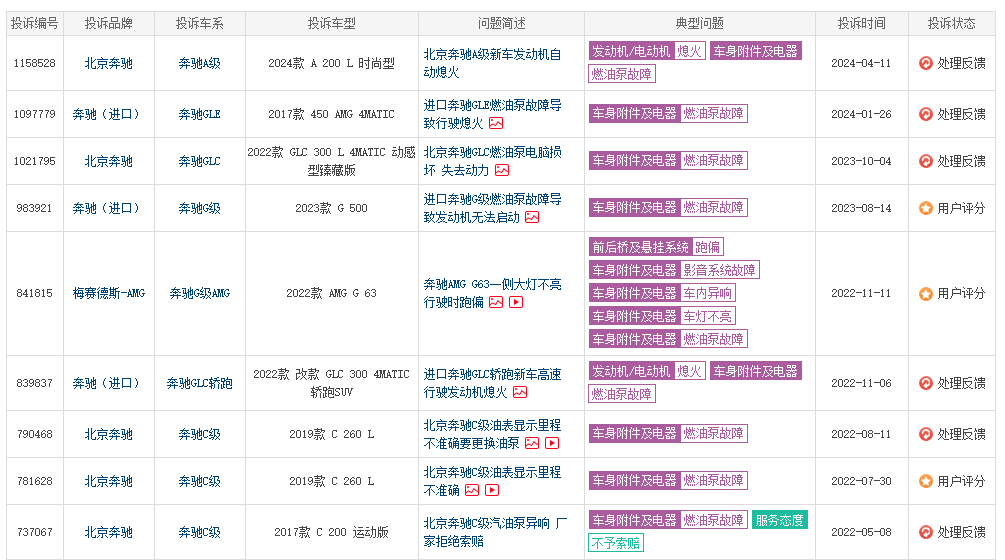Open complaint 进口奔驰GLC轿跑新车高速行驶发动机熄火
The width and height of the screenshot is (1005, 560).
(492, 383)
